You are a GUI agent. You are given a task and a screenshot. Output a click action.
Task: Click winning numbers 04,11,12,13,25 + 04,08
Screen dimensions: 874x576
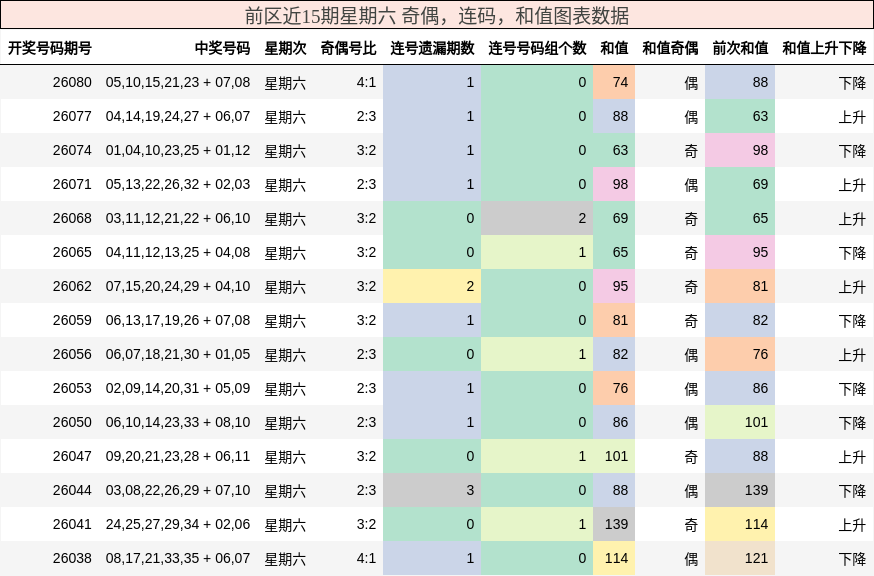click(178, 253)
